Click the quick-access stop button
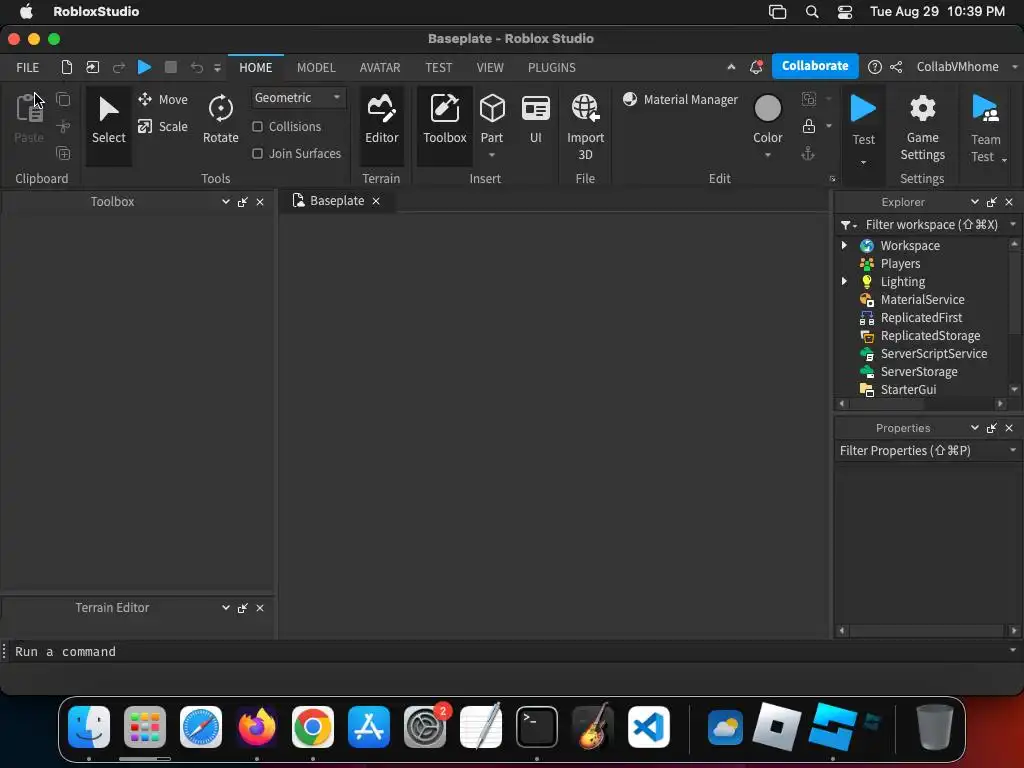This screenshot has height=768, width=1024. 170,67
